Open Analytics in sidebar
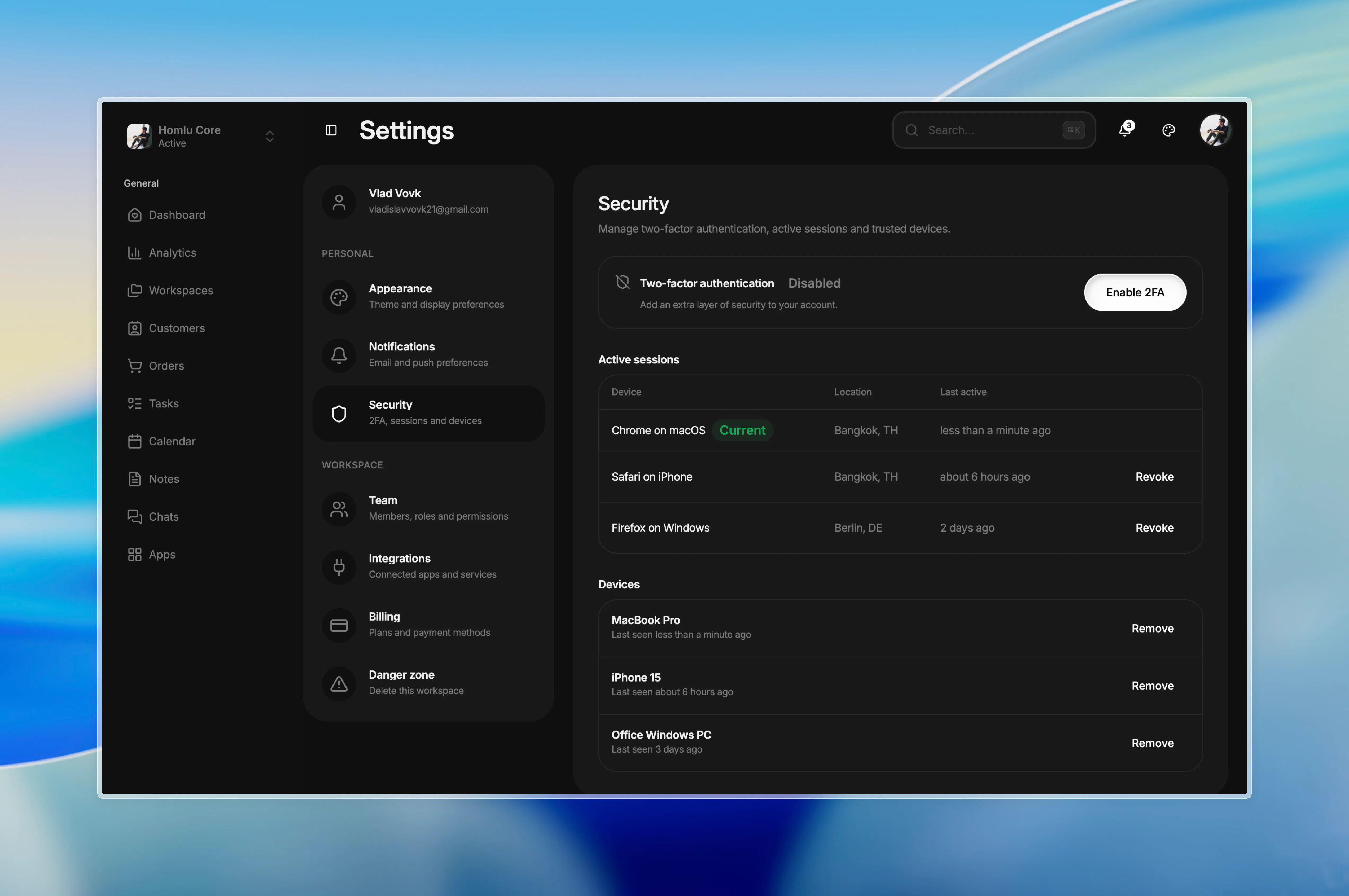The image size is (1349, 896). click(x=172, y=253)
